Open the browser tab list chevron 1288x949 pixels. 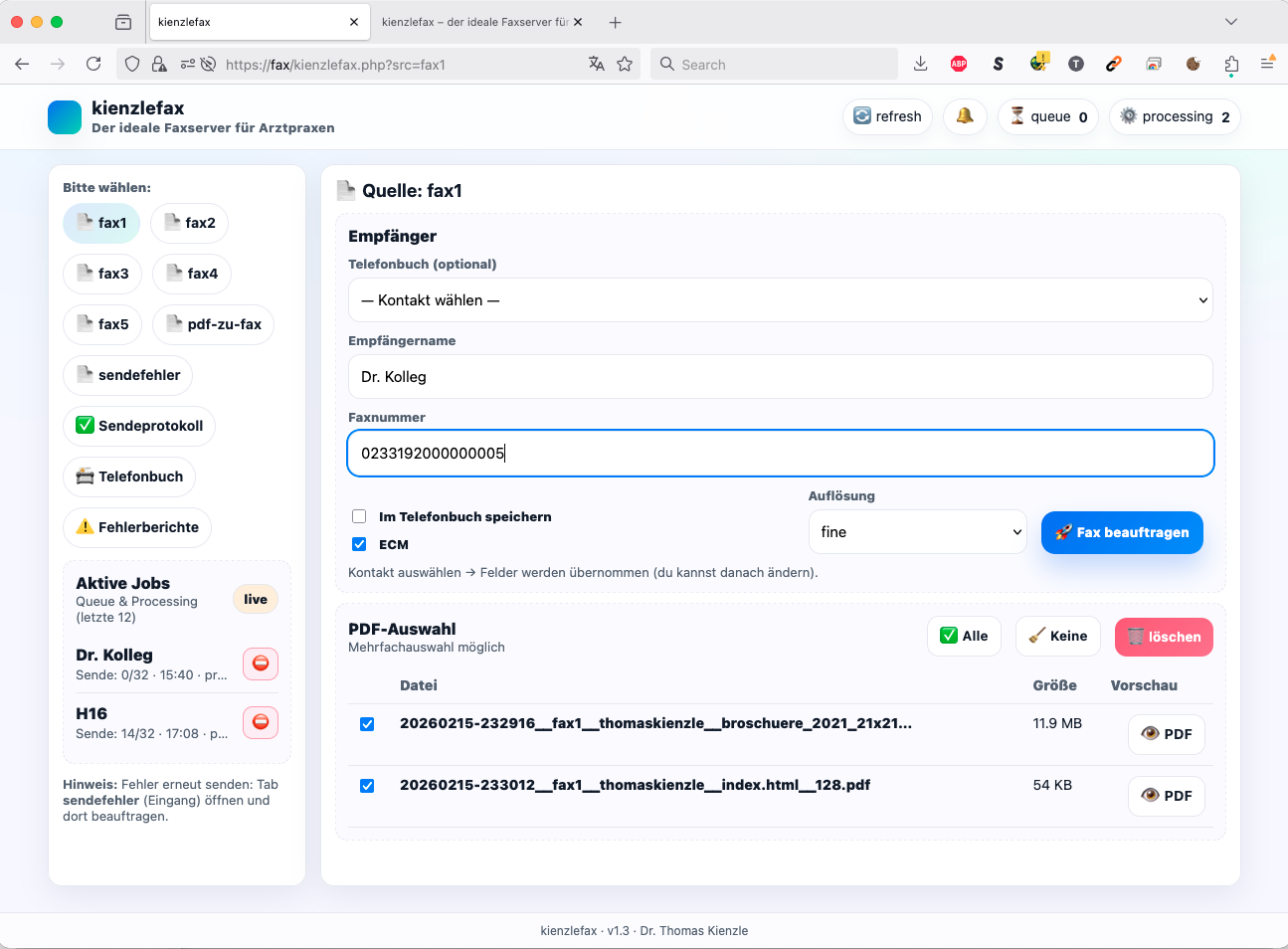point(1230,22)
